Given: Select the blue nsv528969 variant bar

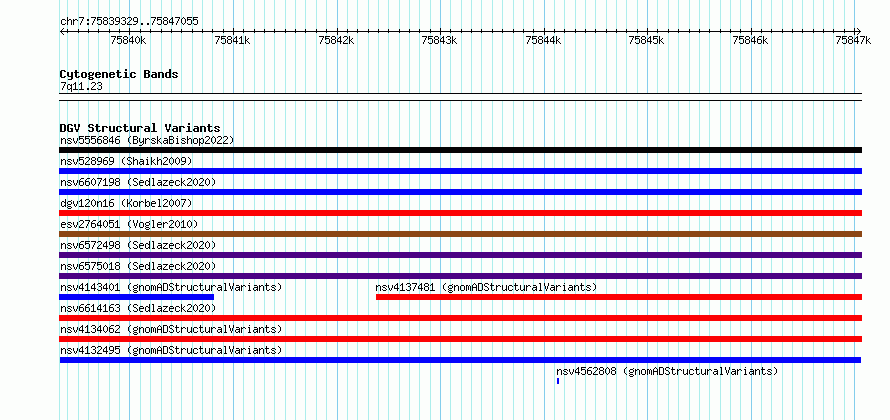Looking at the screenshot, I should click(460, 171).
